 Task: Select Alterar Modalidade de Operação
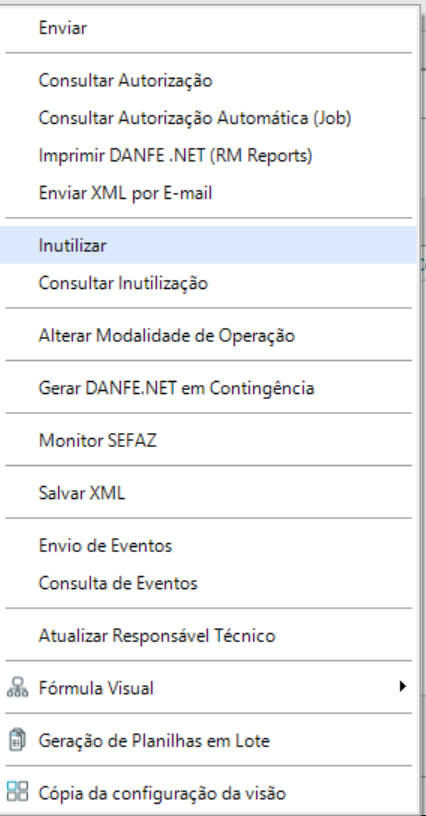[209, 336]
